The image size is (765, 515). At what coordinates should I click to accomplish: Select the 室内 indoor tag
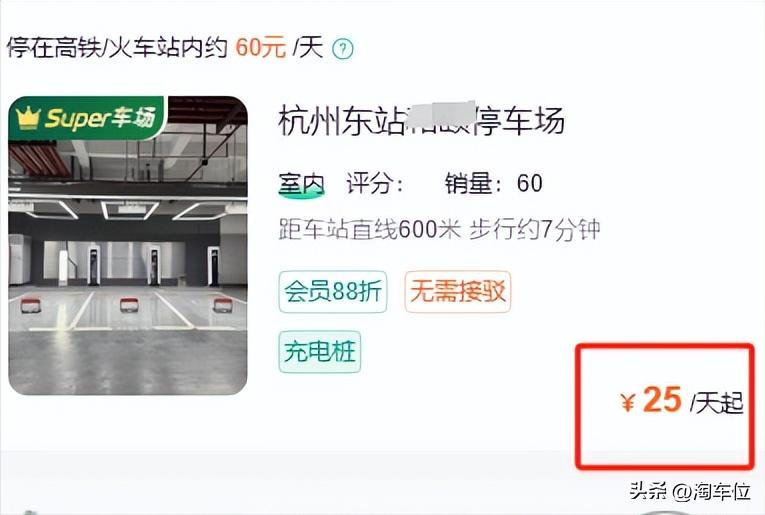click(x=302, y=184)
